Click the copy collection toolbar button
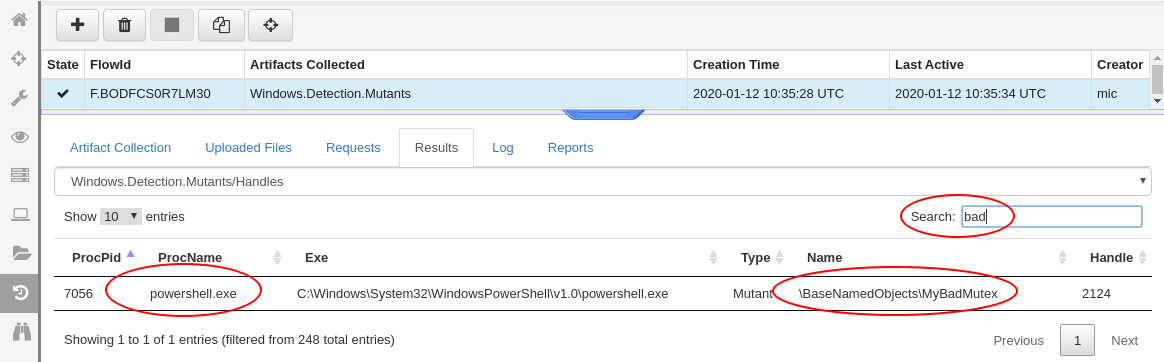Viewport: 1164px width, 362px height. tap(221, 25)
